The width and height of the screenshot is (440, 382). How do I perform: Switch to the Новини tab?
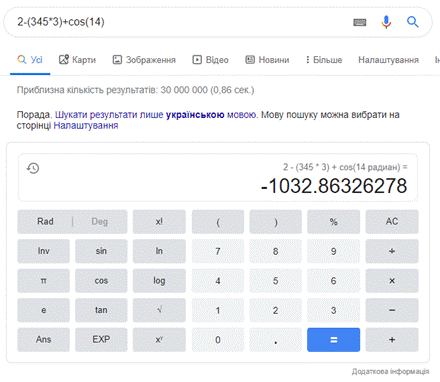pyautogui.click(x=267, y=60)
